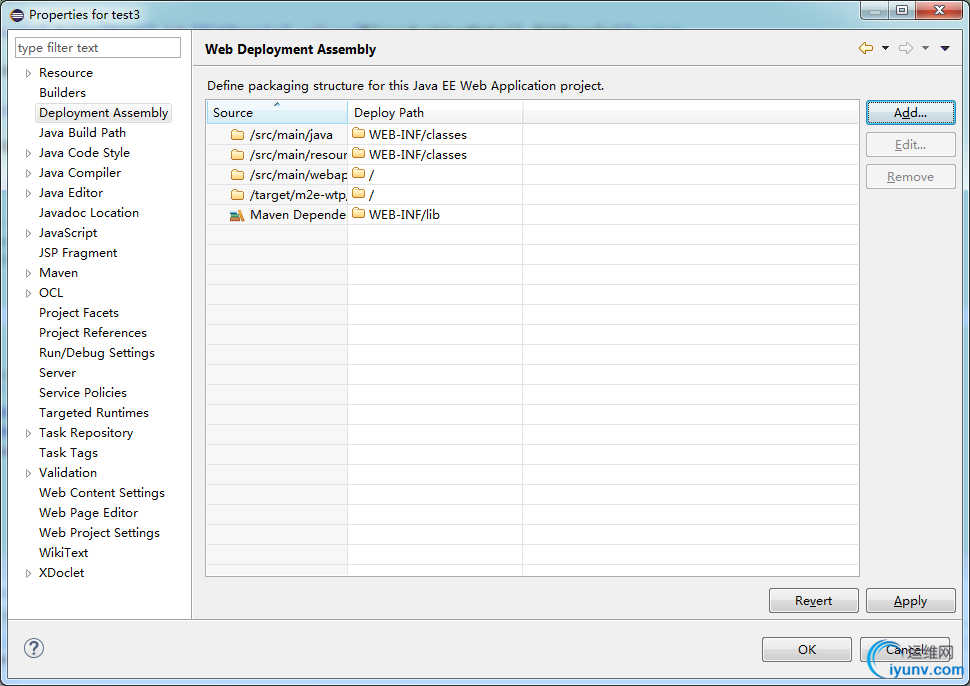970x686 pixels.
Task: Expand the Java Code Style node
Action: [28, 153]
